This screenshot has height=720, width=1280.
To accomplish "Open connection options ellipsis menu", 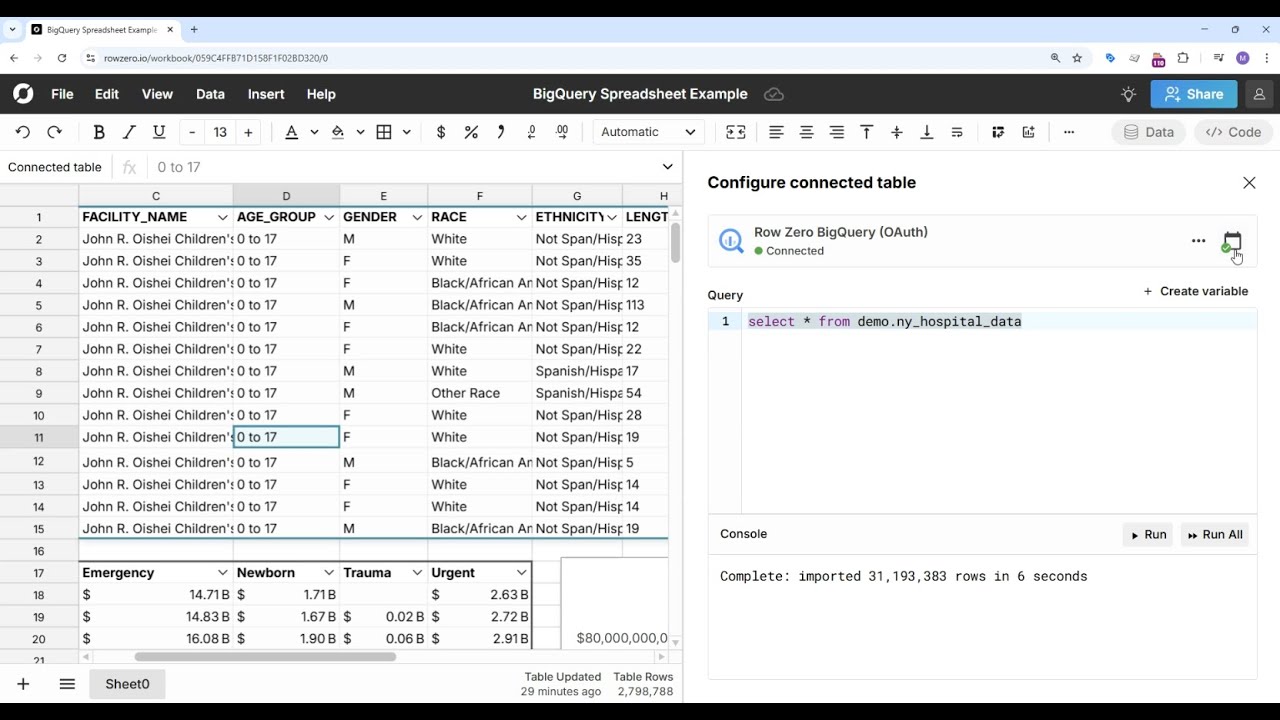I will [1198, 241].
